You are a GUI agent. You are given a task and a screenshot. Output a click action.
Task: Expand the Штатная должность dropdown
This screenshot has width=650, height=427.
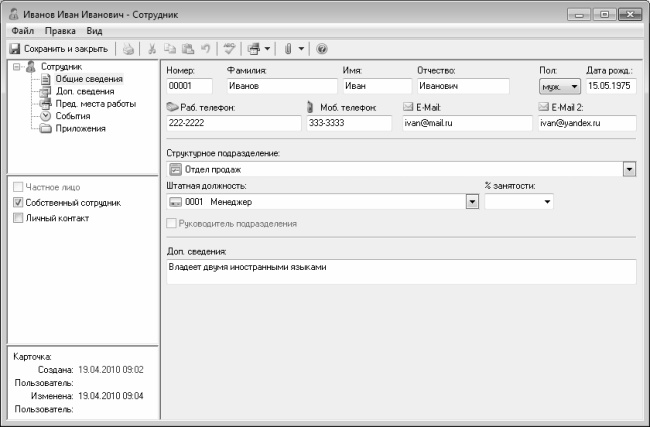[x=472, y=202]
